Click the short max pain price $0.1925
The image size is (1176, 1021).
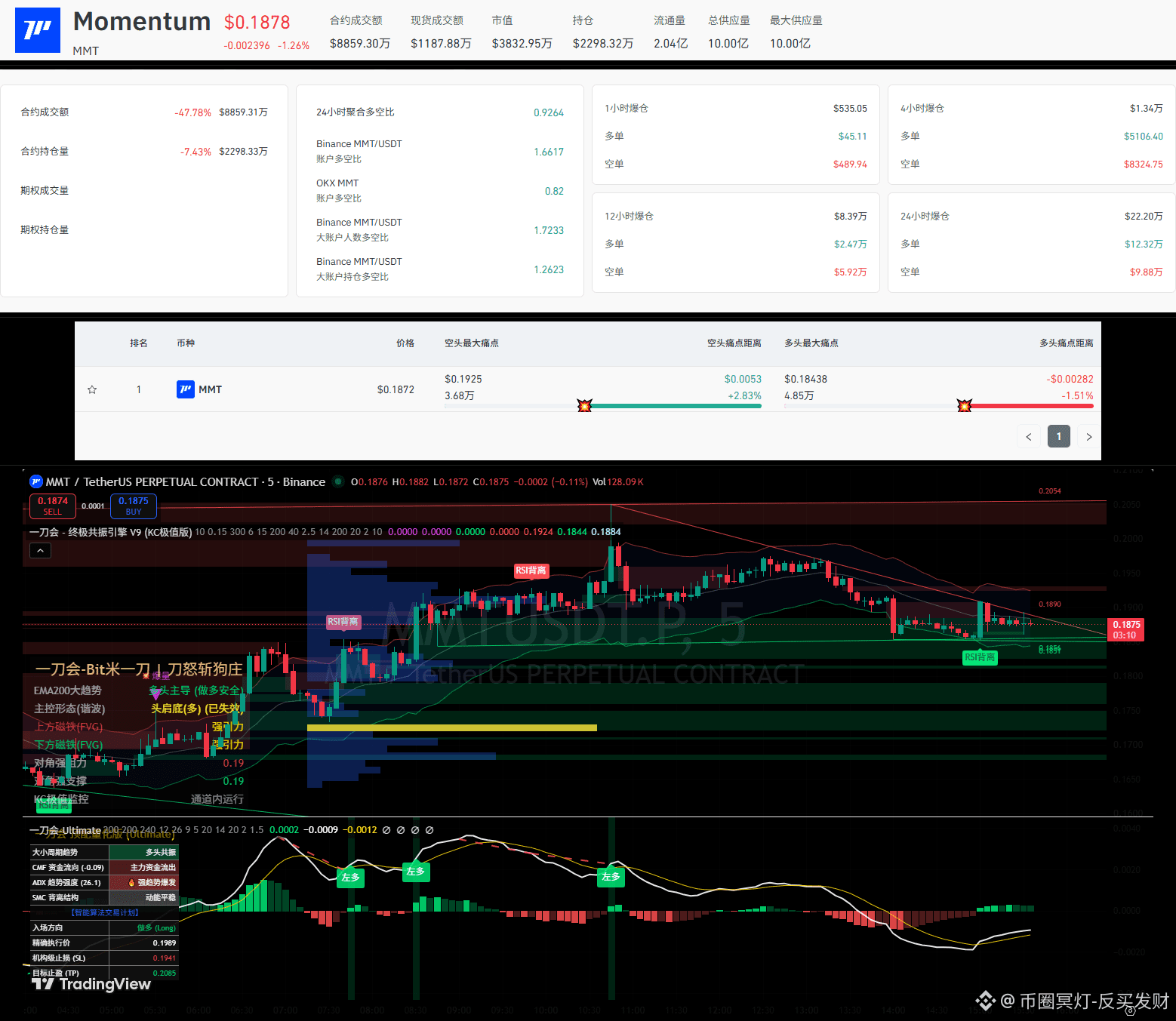[x=463, y=379]
